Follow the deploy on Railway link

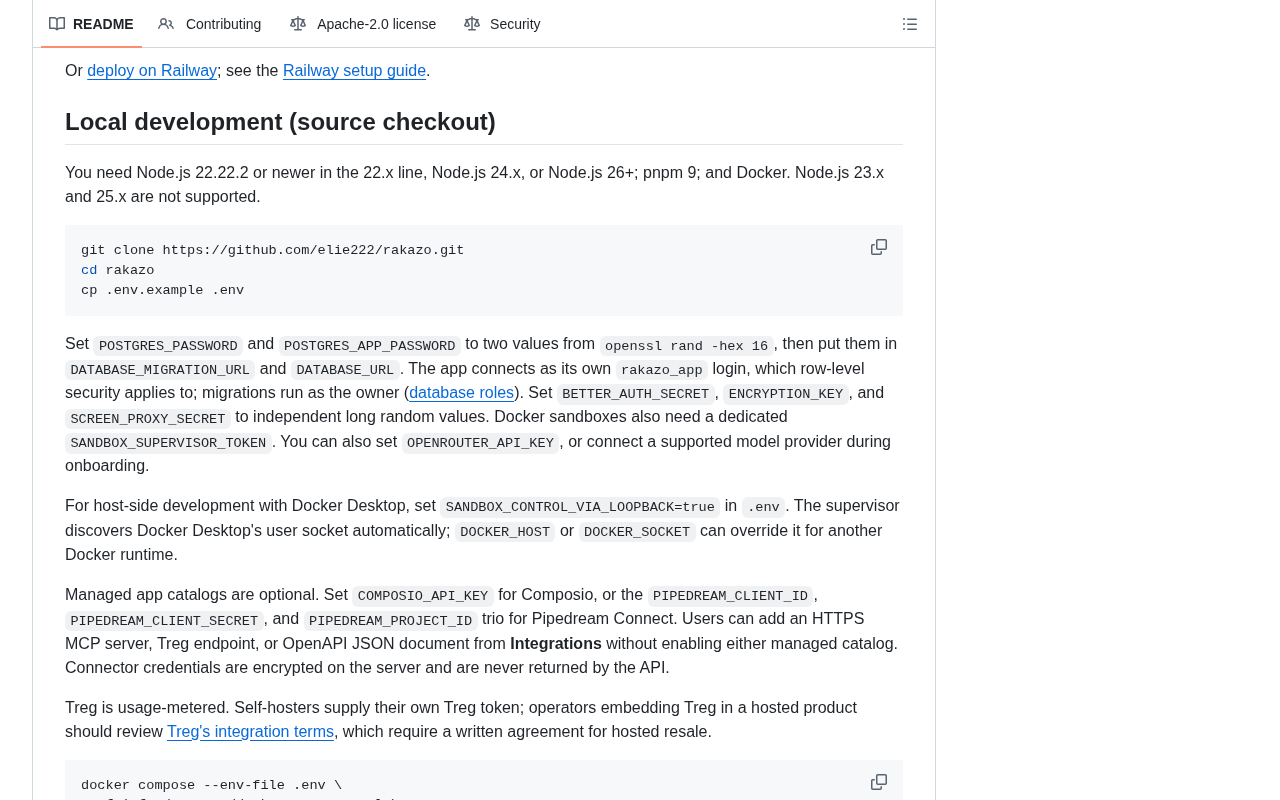coord(152,71)
